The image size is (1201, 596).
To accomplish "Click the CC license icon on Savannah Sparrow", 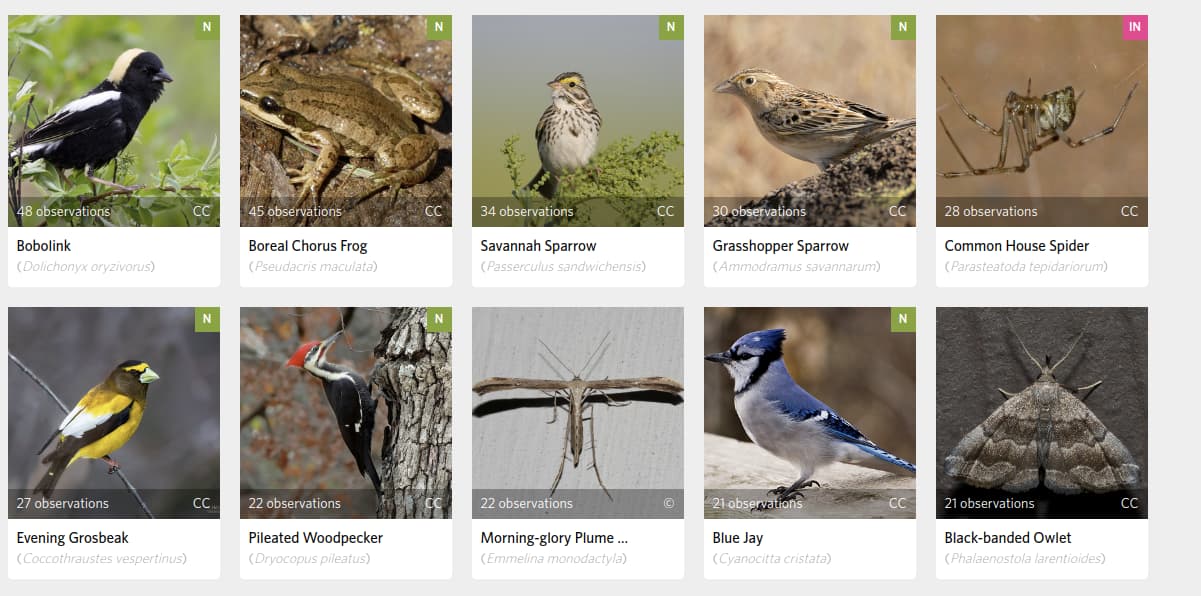I will (665, 211).
